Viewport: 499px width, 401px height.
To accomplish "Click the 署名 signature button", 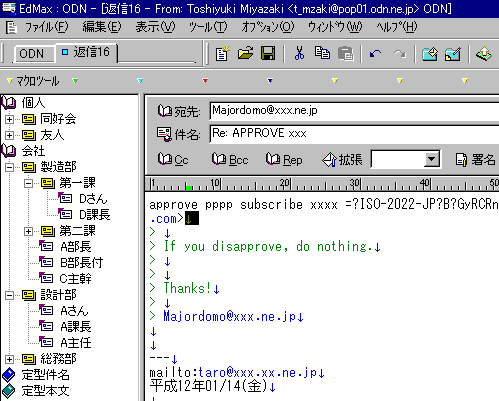I will point(475,160).
